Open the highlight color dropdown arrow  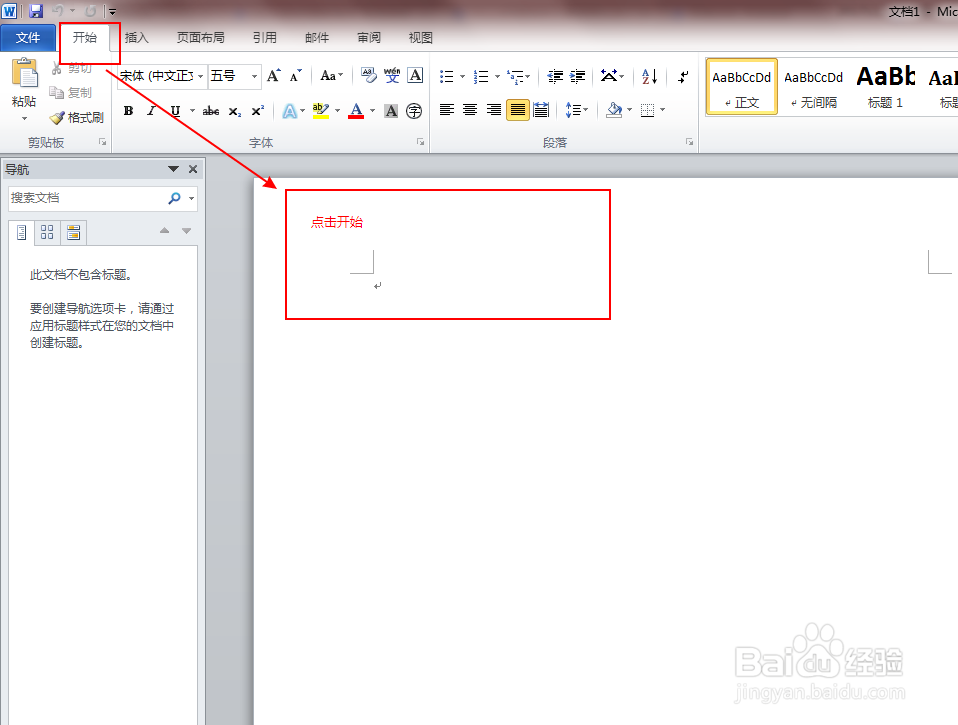click(337, 111)
